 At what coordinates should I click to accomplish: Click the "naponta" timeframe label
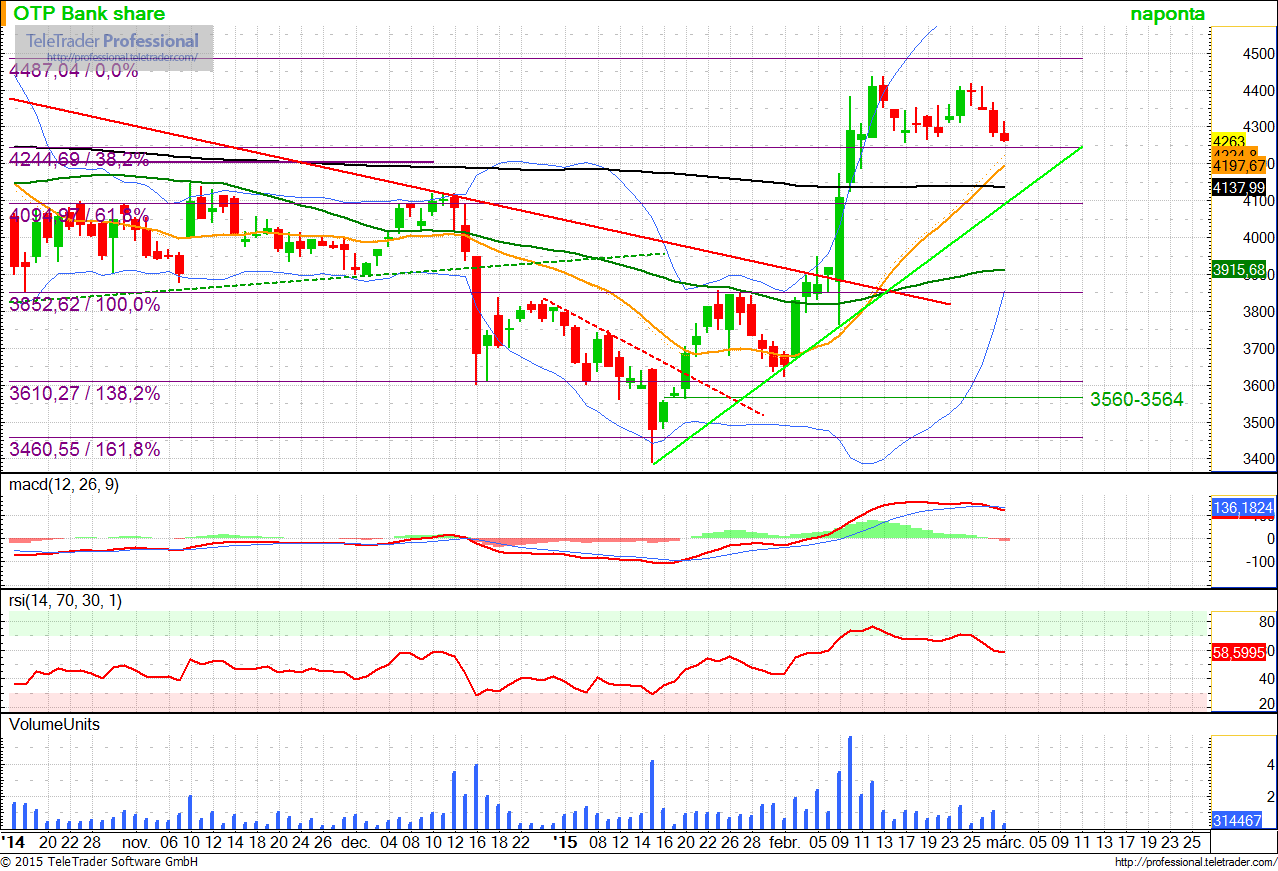click(1167, 14)
